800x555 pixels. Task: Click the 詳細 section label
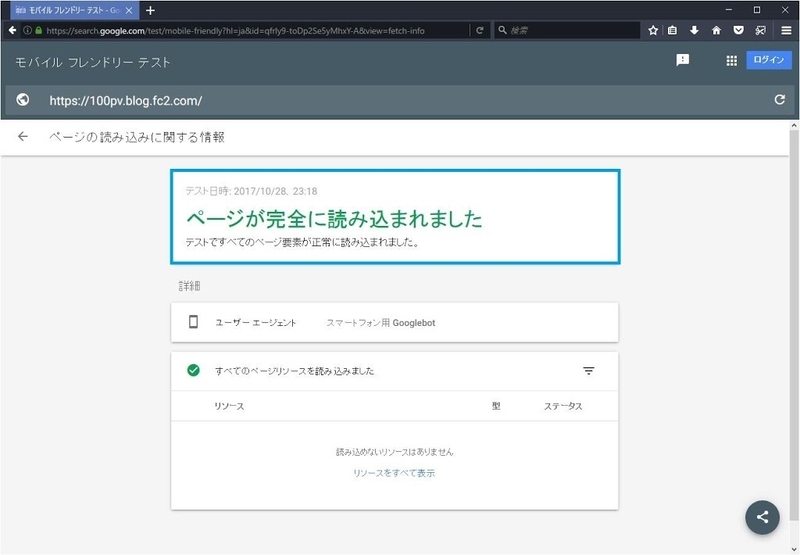[x=189, y=286]
